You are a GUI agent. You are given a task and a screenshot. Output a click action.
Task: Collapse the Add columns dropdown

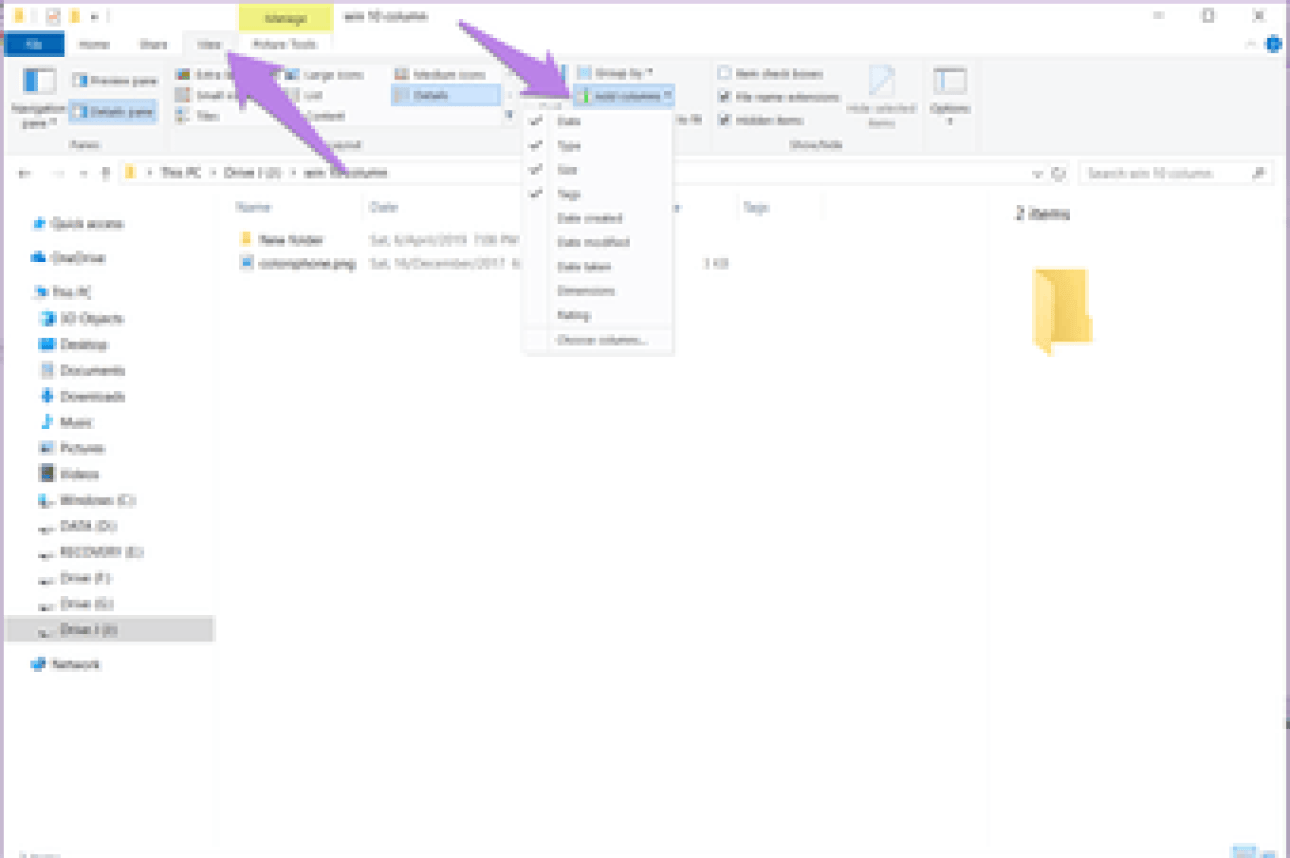pos(624,96)
